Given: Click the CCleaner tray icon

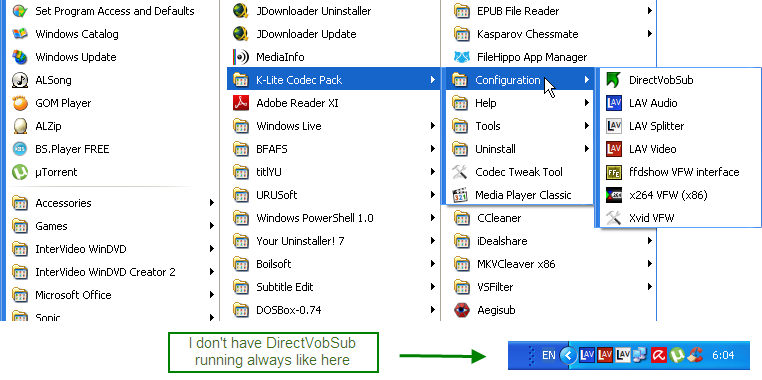Looking at the screenshot, I should [695, 355].
